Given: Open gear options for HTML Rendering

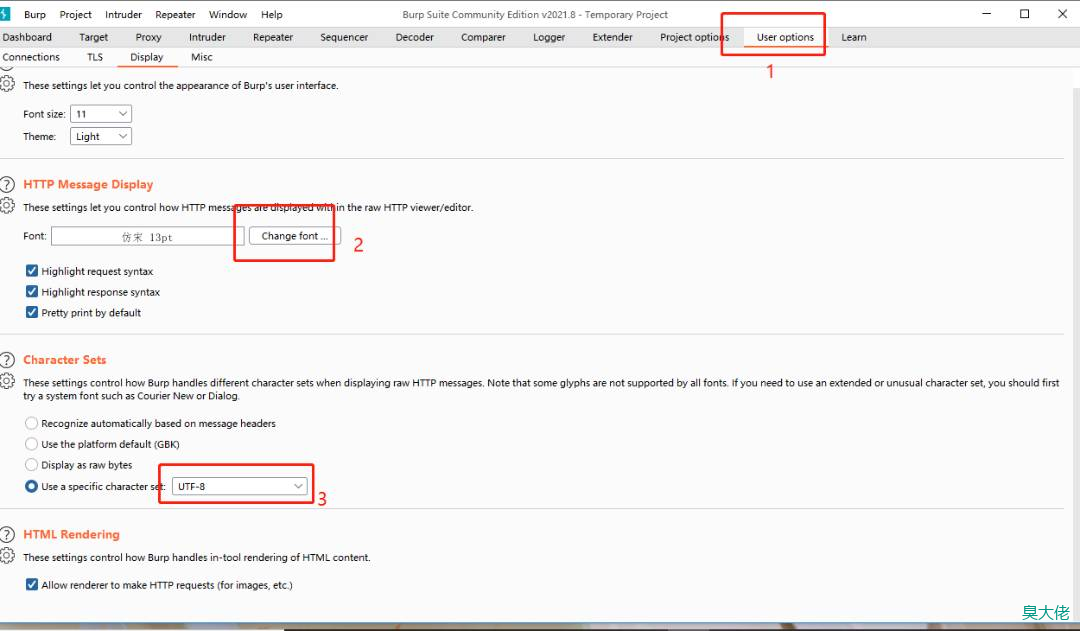Looking at the screenshot, I should 7,555.
